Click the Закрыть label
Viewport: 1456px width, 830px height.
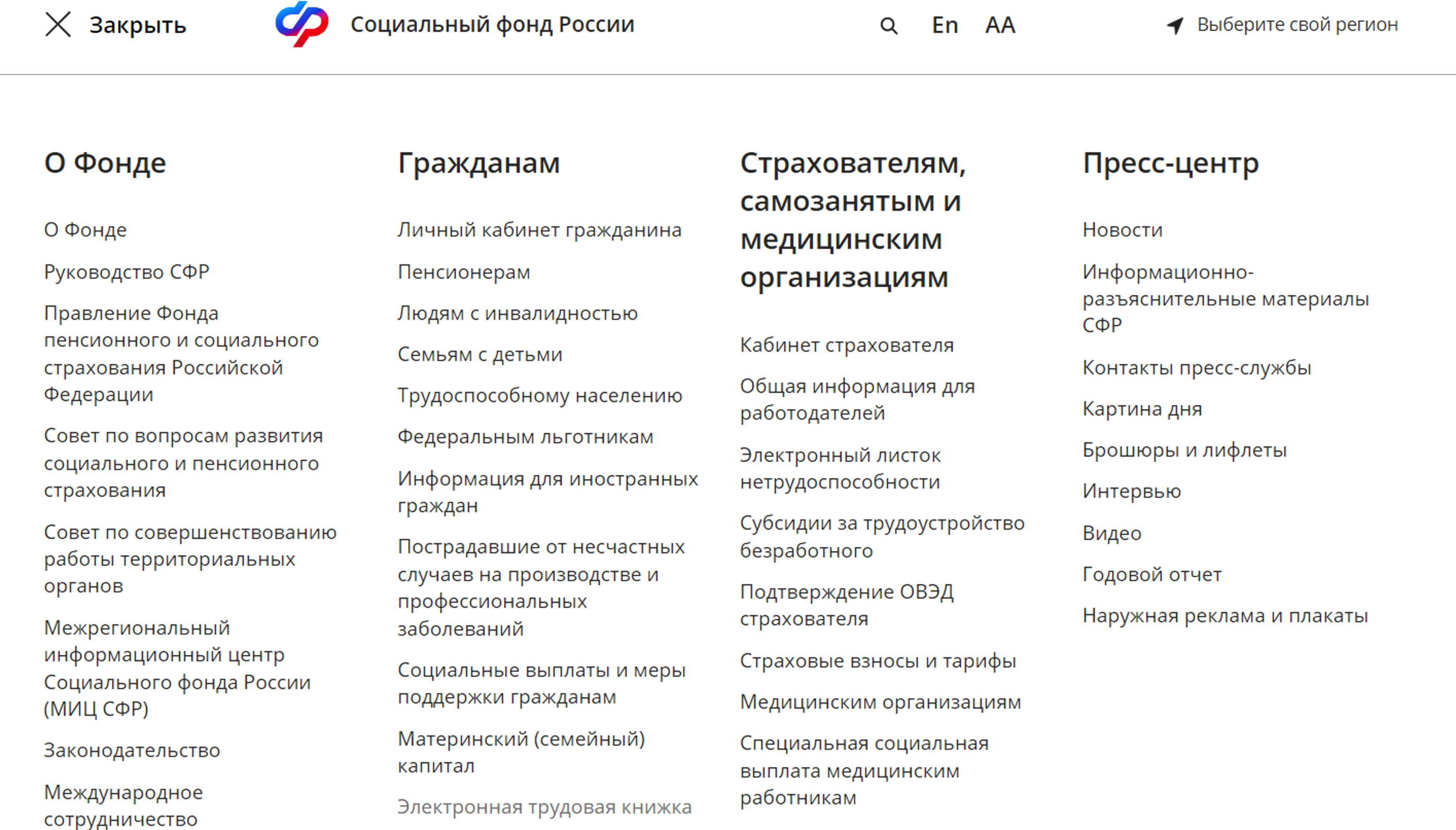click(x=137, y=25)
